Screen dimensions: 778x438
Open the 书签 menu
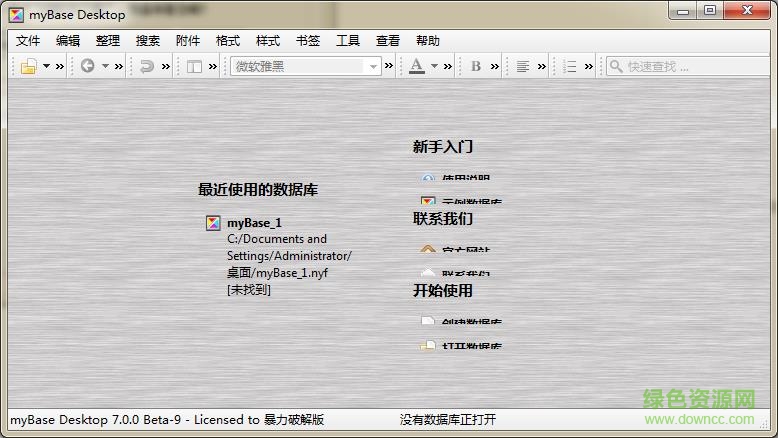pyautogui.click(x=308, y=41)
